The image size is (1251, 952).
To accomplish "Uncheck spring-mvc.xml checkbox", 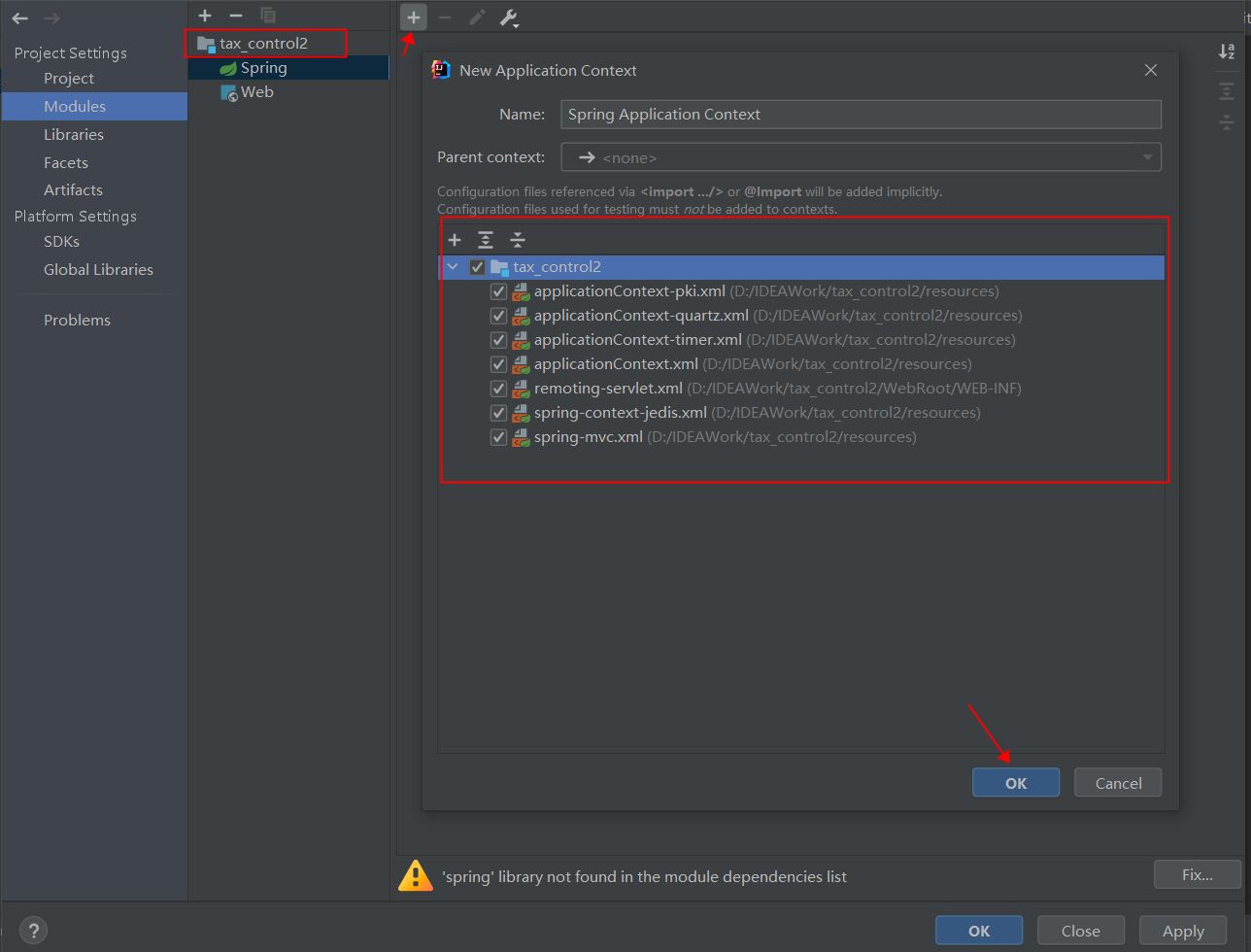I will pyautogui.click(x=498, y=437).
